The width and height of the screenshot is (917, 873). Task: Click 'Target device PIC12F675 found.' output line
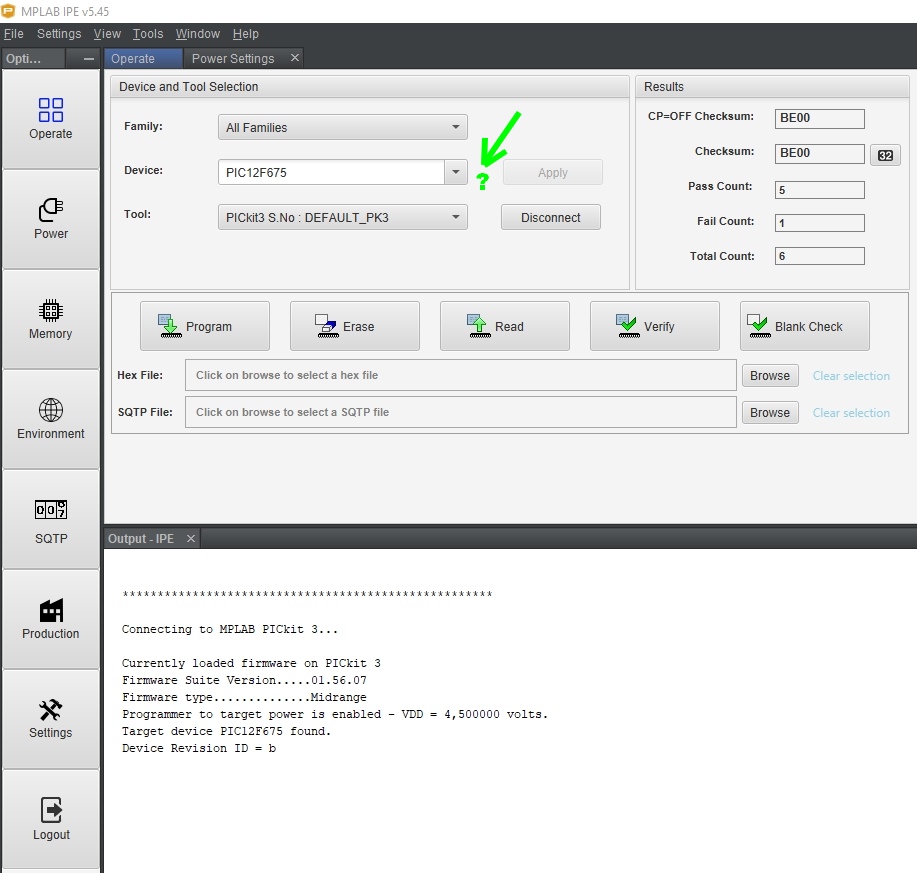click(226, 731)
